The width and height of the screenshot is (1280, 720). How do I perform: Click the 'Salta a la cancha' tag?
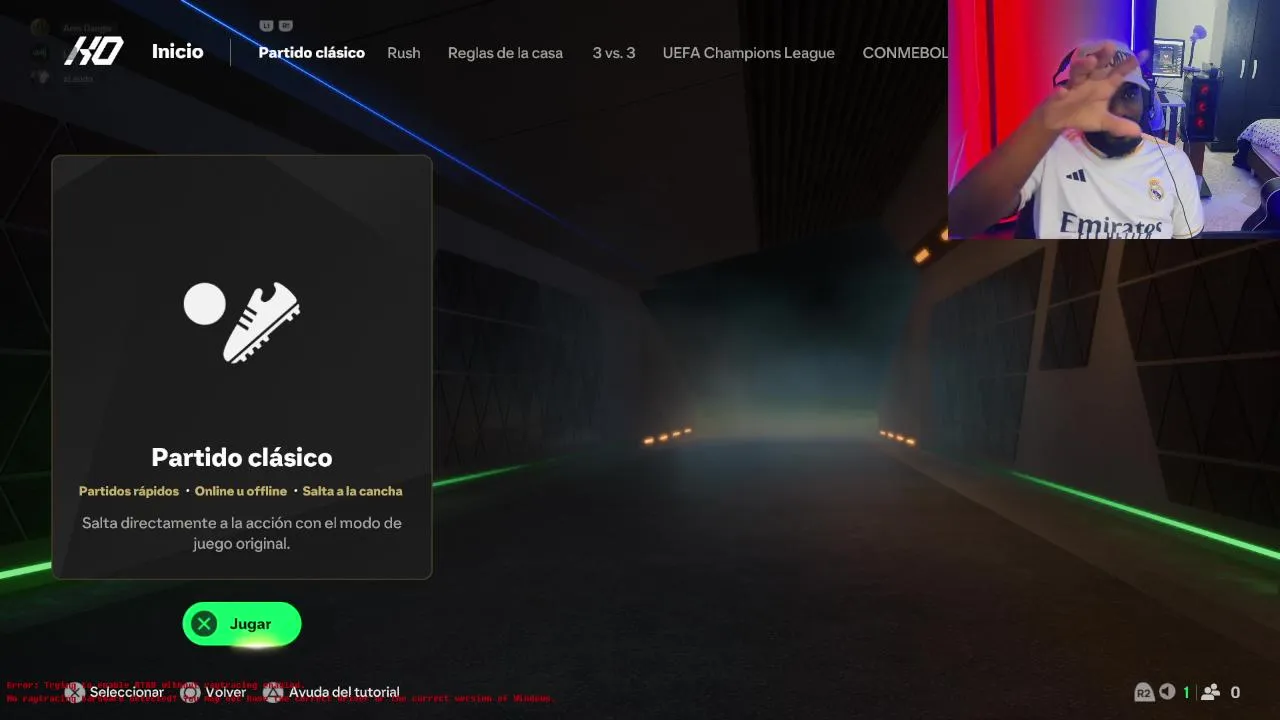[x=352, y=491]
